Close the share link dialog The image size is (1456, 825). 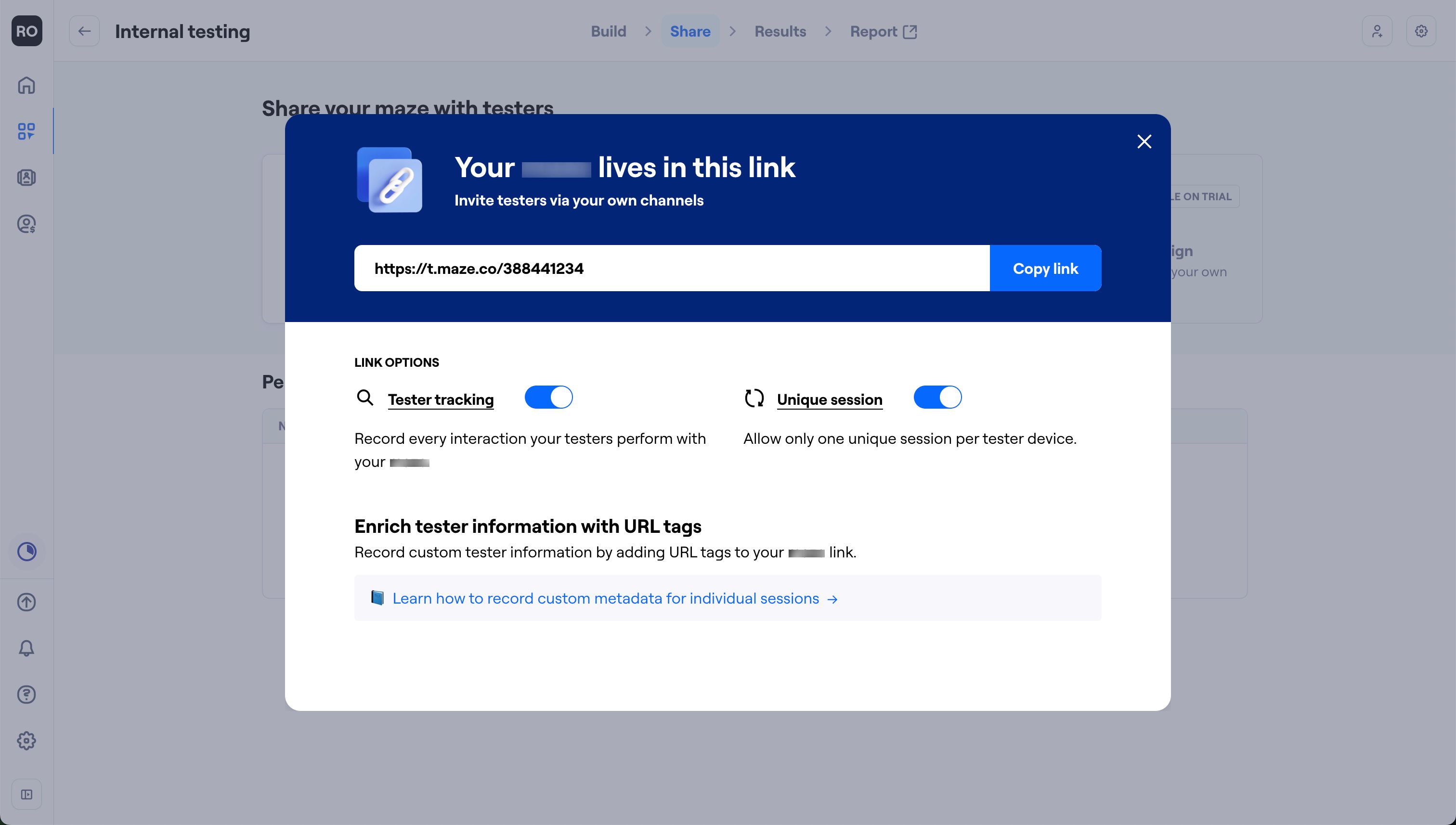[x=1144, y=141]
